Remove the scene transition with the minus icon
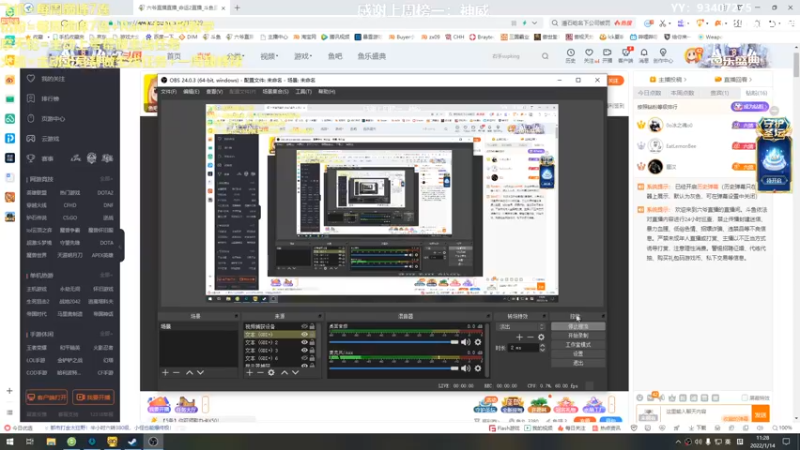Screen dimensions: 800x450 coord(531,337)
